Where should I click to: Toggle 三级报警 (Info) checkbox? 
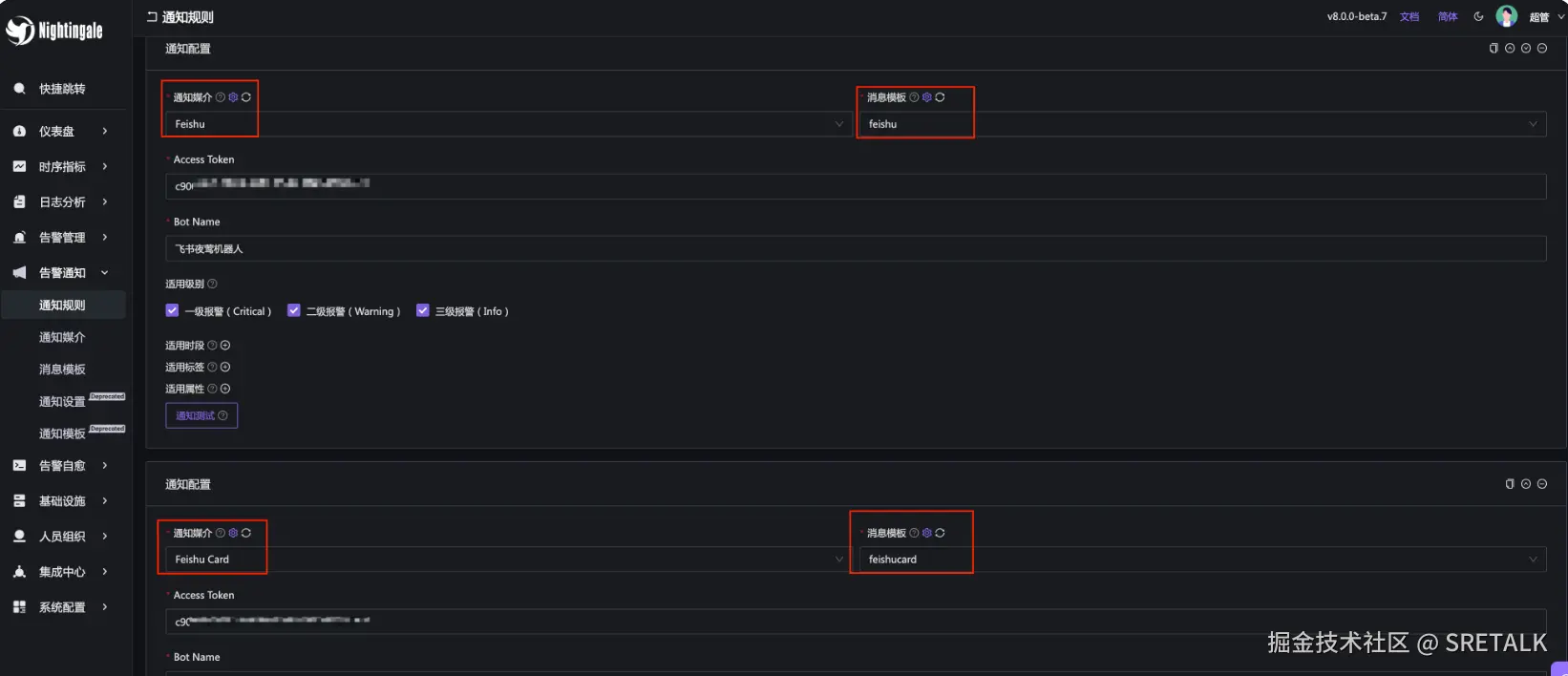click(422, 310)
